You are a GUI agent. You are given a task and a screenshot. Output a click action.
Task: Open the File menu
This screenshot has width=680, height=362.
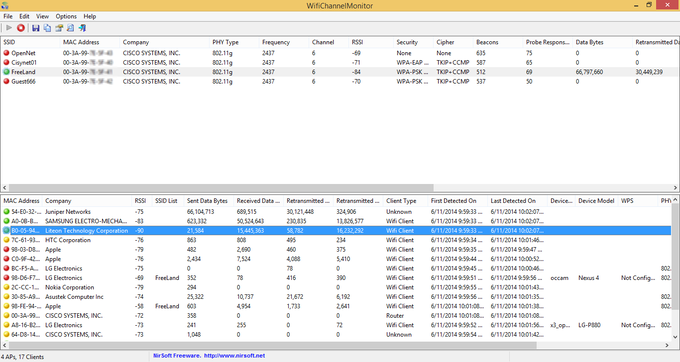(8, 16)
